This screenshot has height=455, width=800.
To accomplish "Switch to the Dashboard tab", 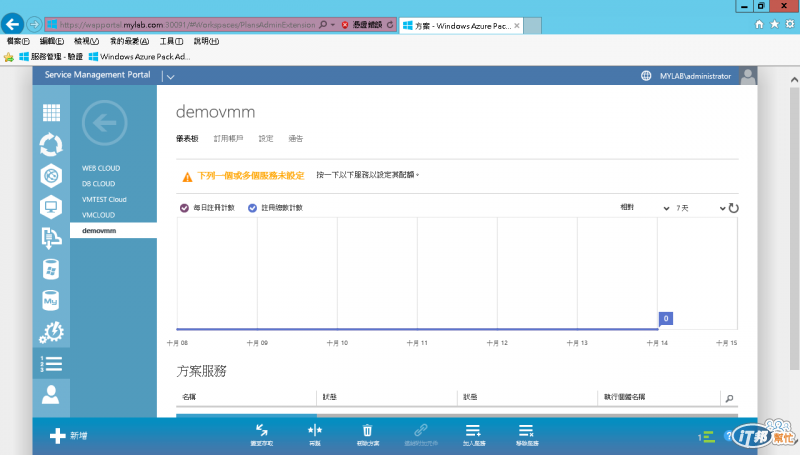I will 187,138.
